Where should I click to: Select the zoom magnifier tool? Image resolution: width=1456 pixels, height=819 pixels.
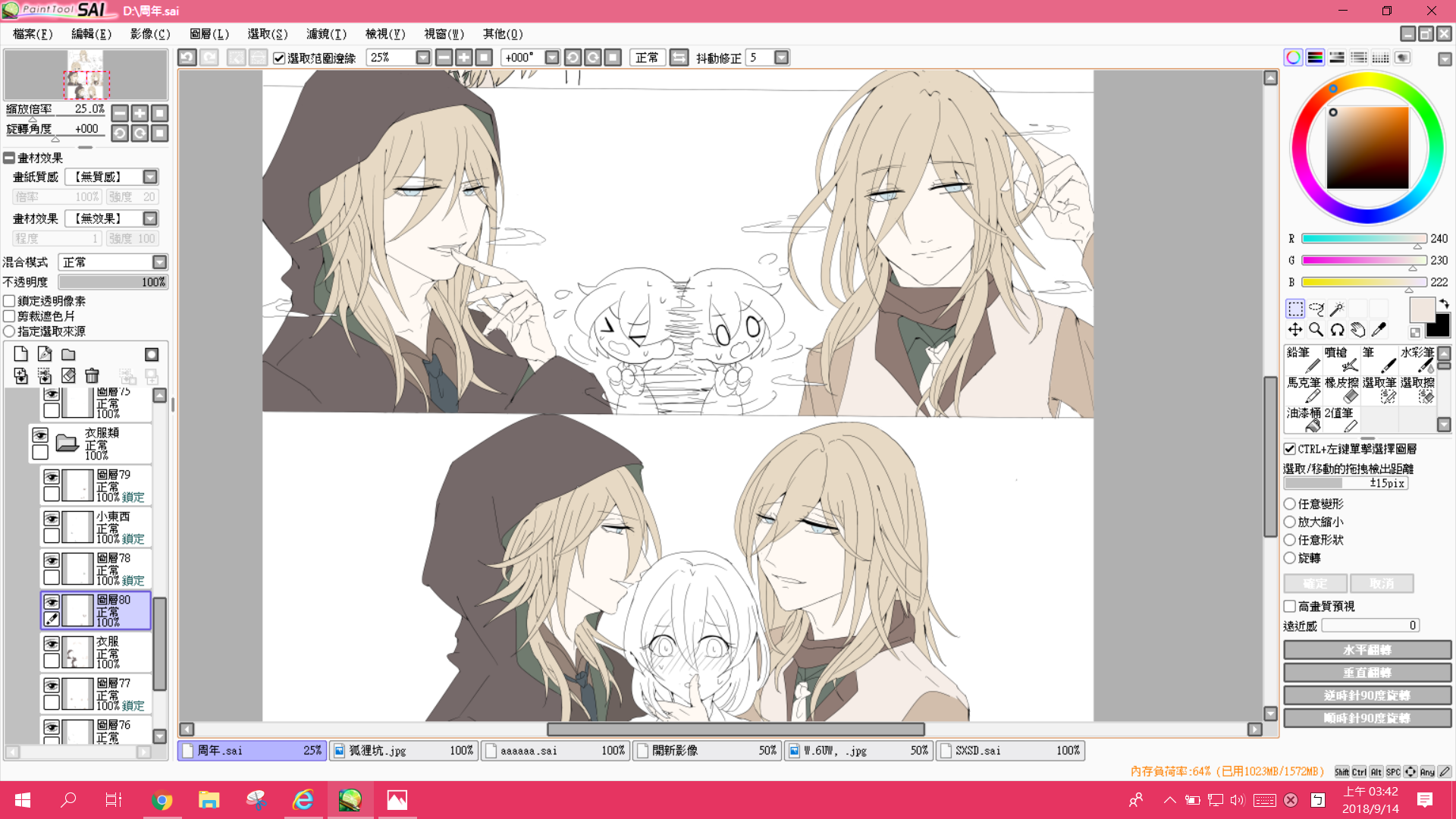[1316, 330]
